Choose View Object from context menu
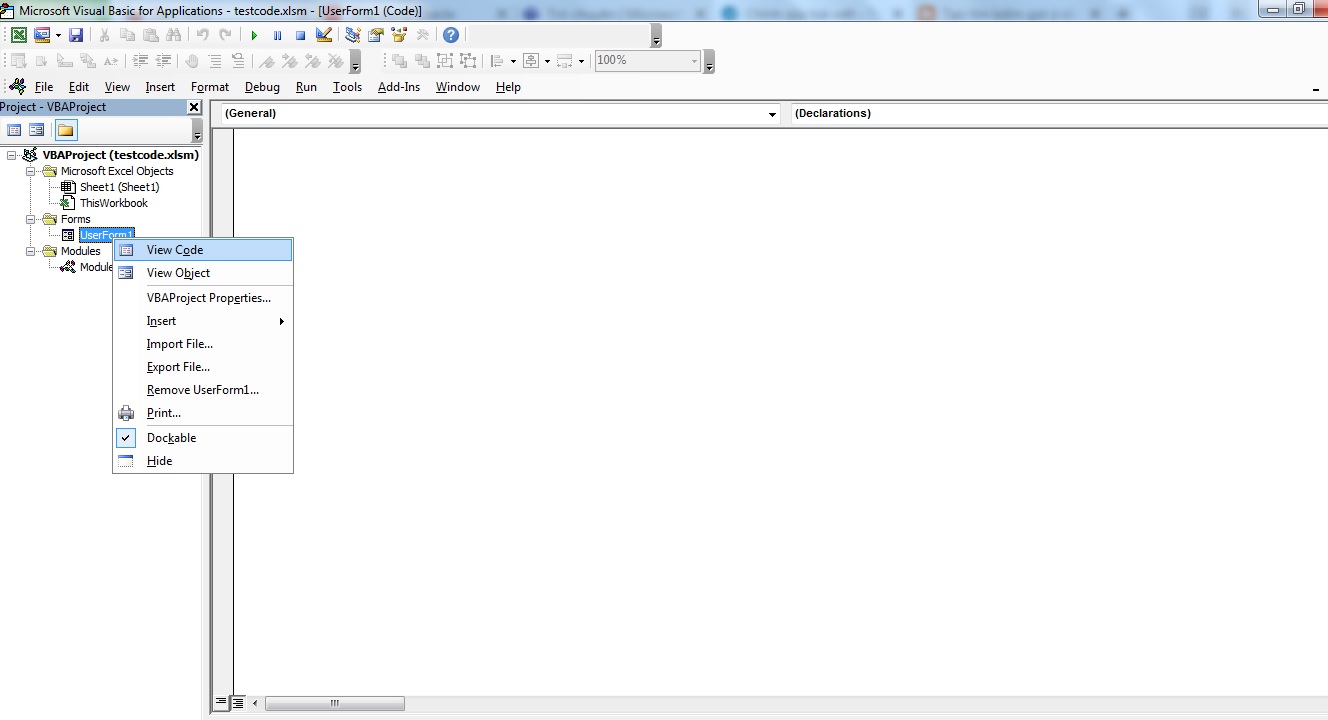1328x720 pixels. point(203,273)
